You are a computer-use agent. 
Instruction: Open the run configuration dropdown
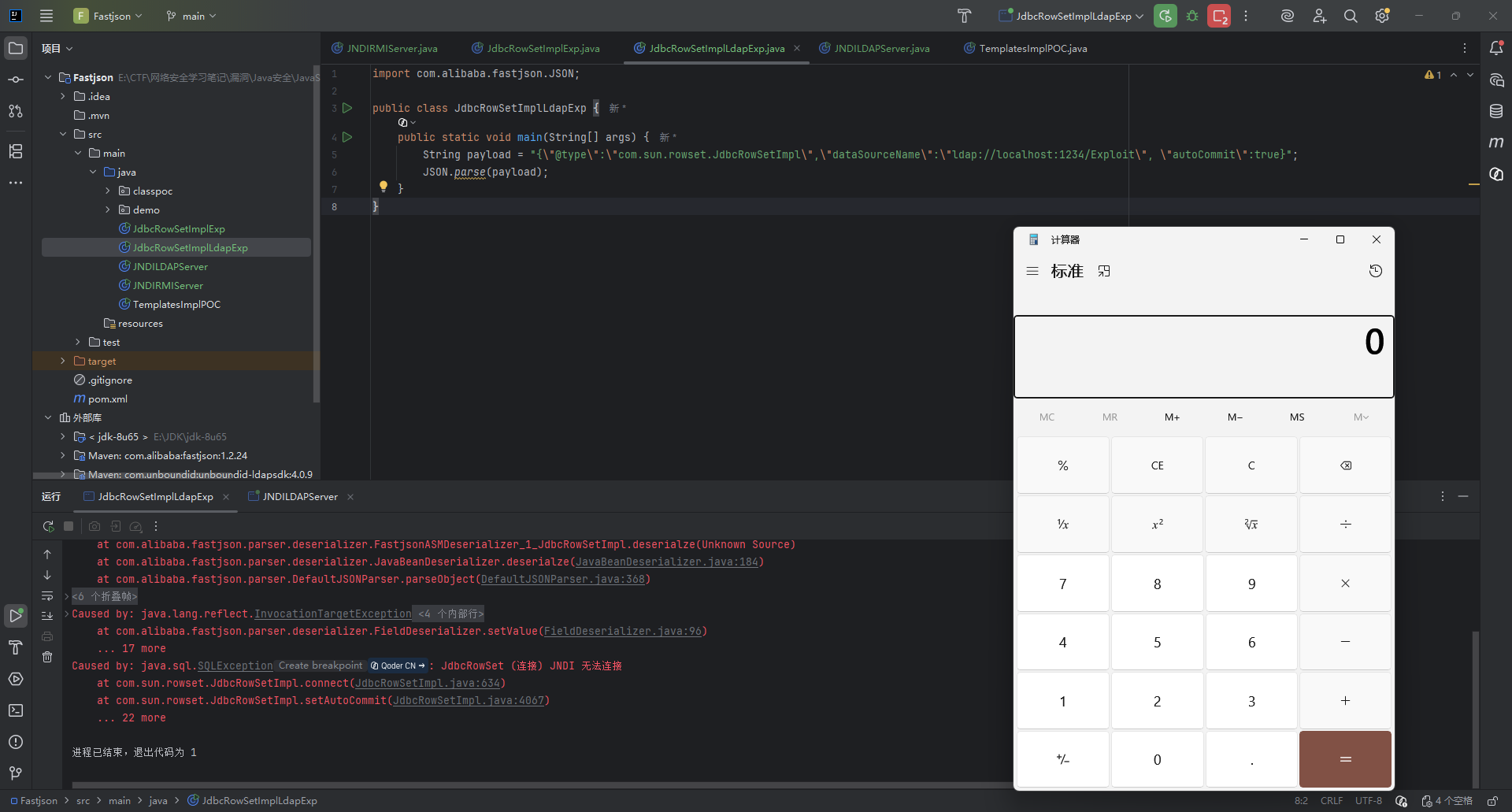pyautogui.click(x=1071, y=16)
